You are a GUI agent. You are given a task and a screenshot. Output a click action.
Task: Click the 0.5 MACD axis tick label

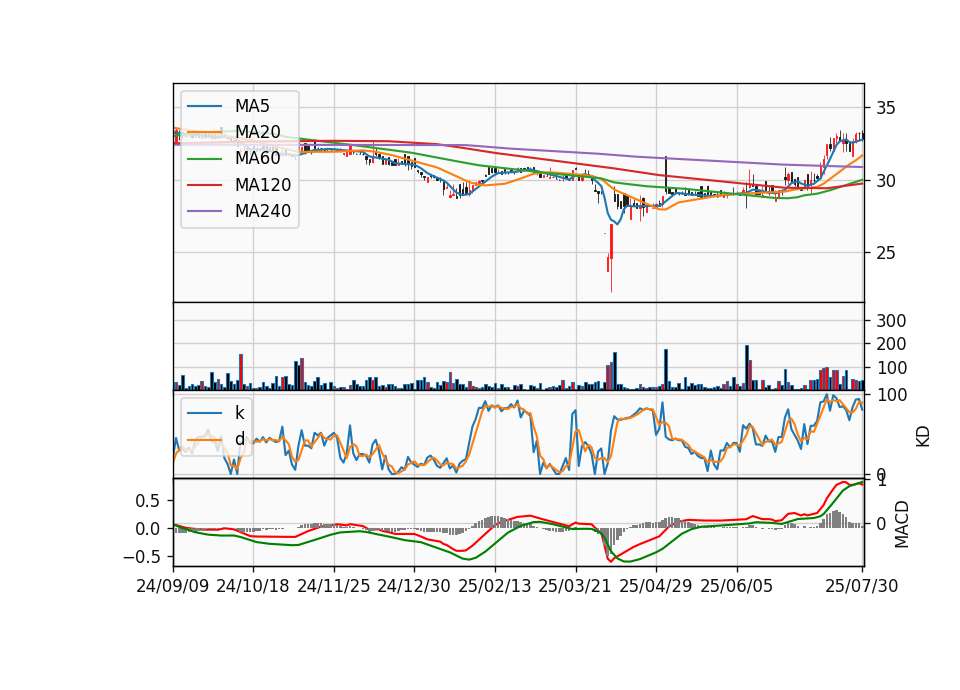(148, 501)
